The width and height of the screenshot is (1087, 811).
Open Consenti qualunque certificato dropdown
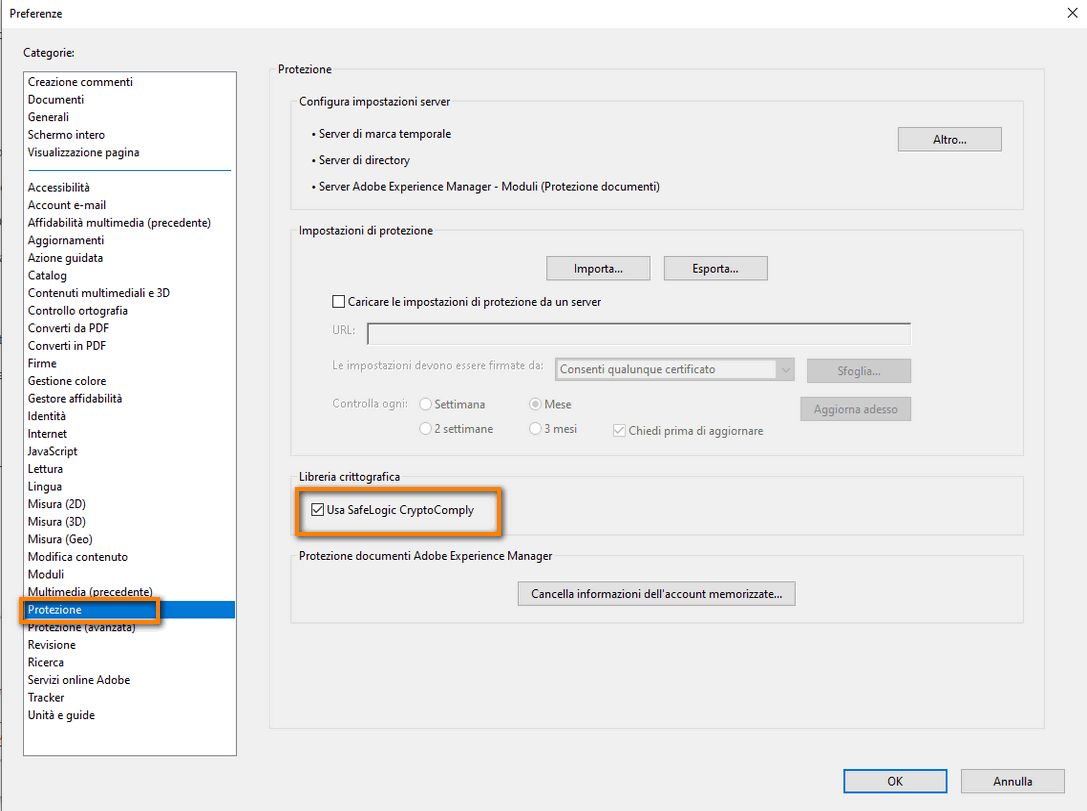675,369
